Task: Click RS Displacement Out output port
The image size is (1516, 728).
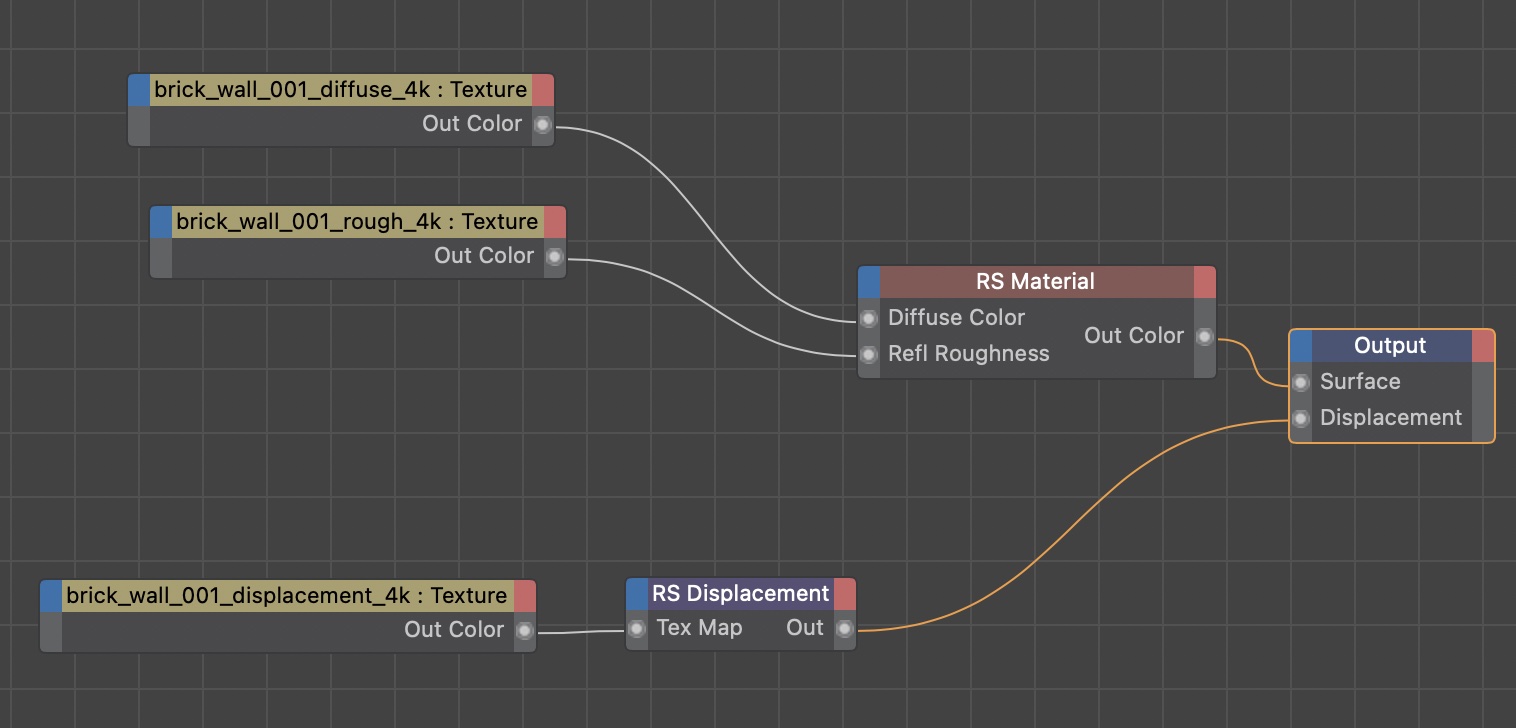Action: (x=844, y=629)
